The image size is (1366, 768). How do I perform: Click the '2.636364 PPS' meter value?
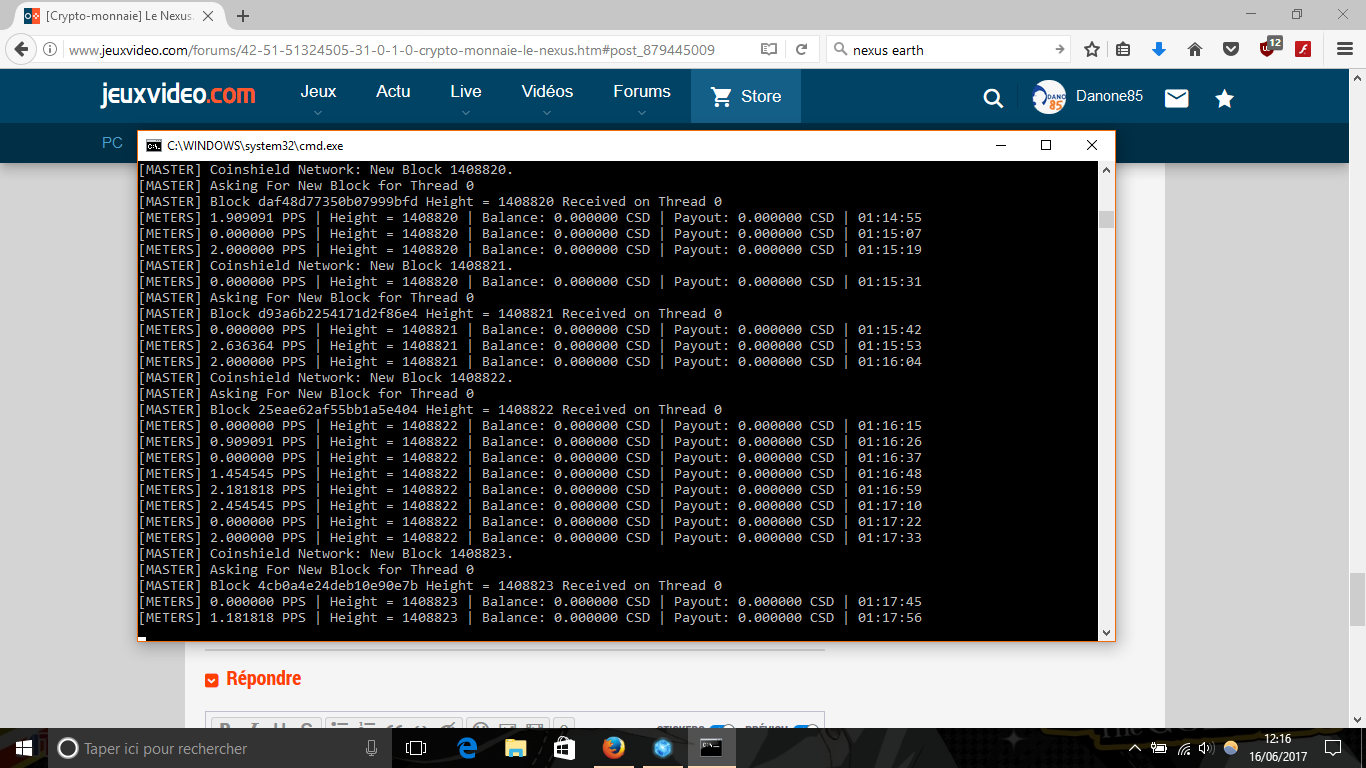pos(257,346)
